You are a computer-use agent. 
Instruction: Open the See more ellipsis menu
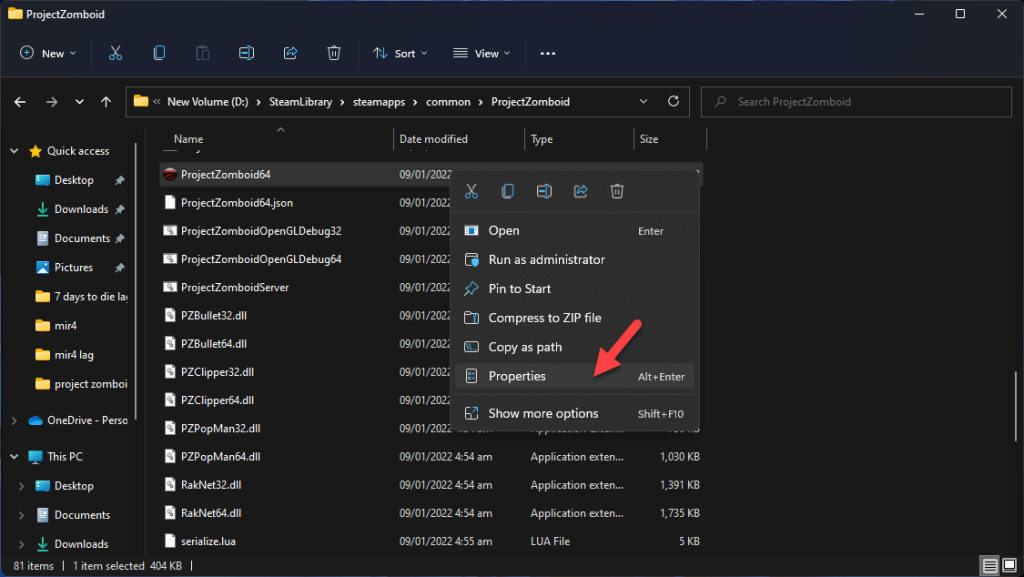(x=548, y=54)
